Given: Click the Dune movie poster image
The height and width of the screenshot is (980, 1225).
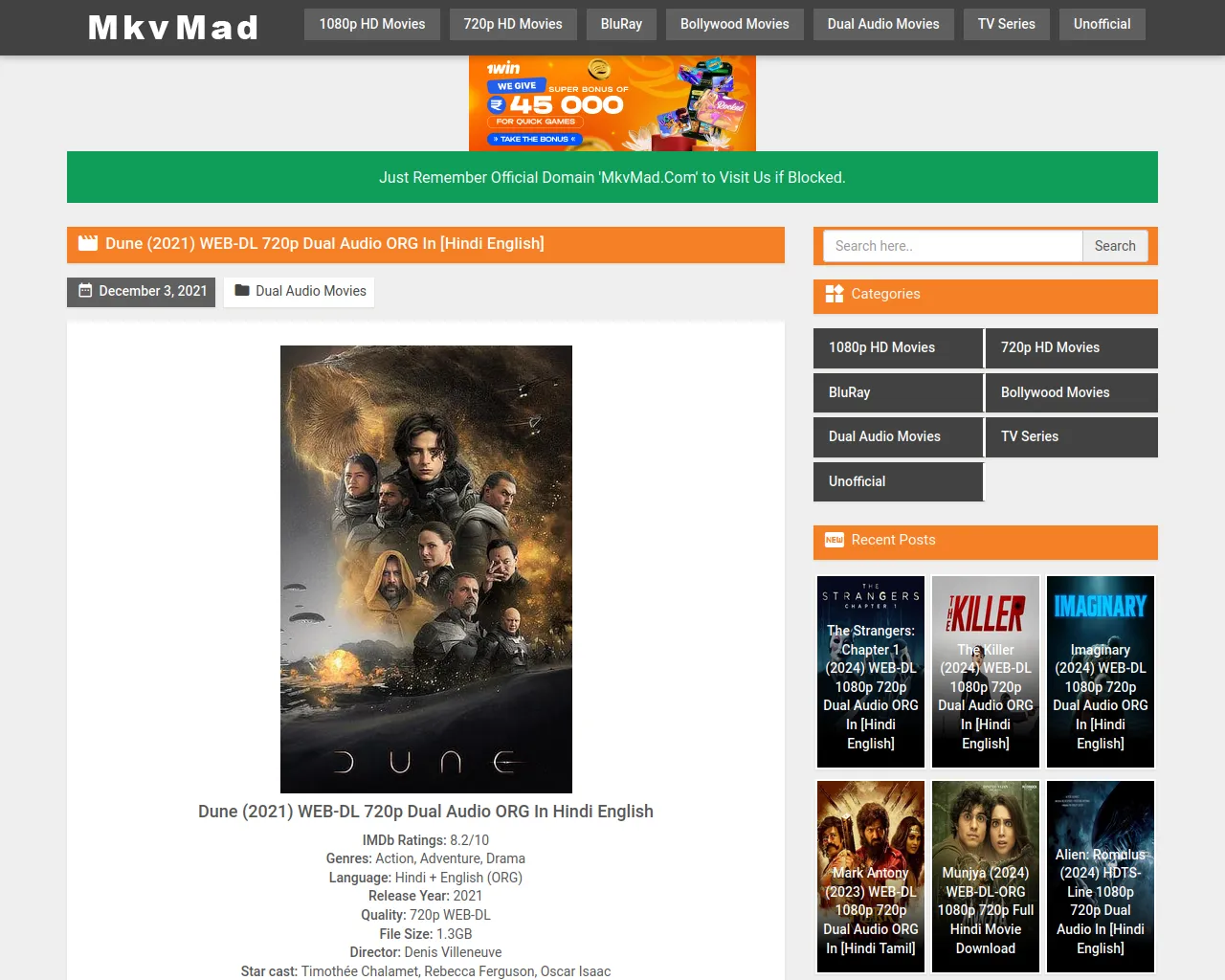Looking at the screenshot, I should (426, 569).
